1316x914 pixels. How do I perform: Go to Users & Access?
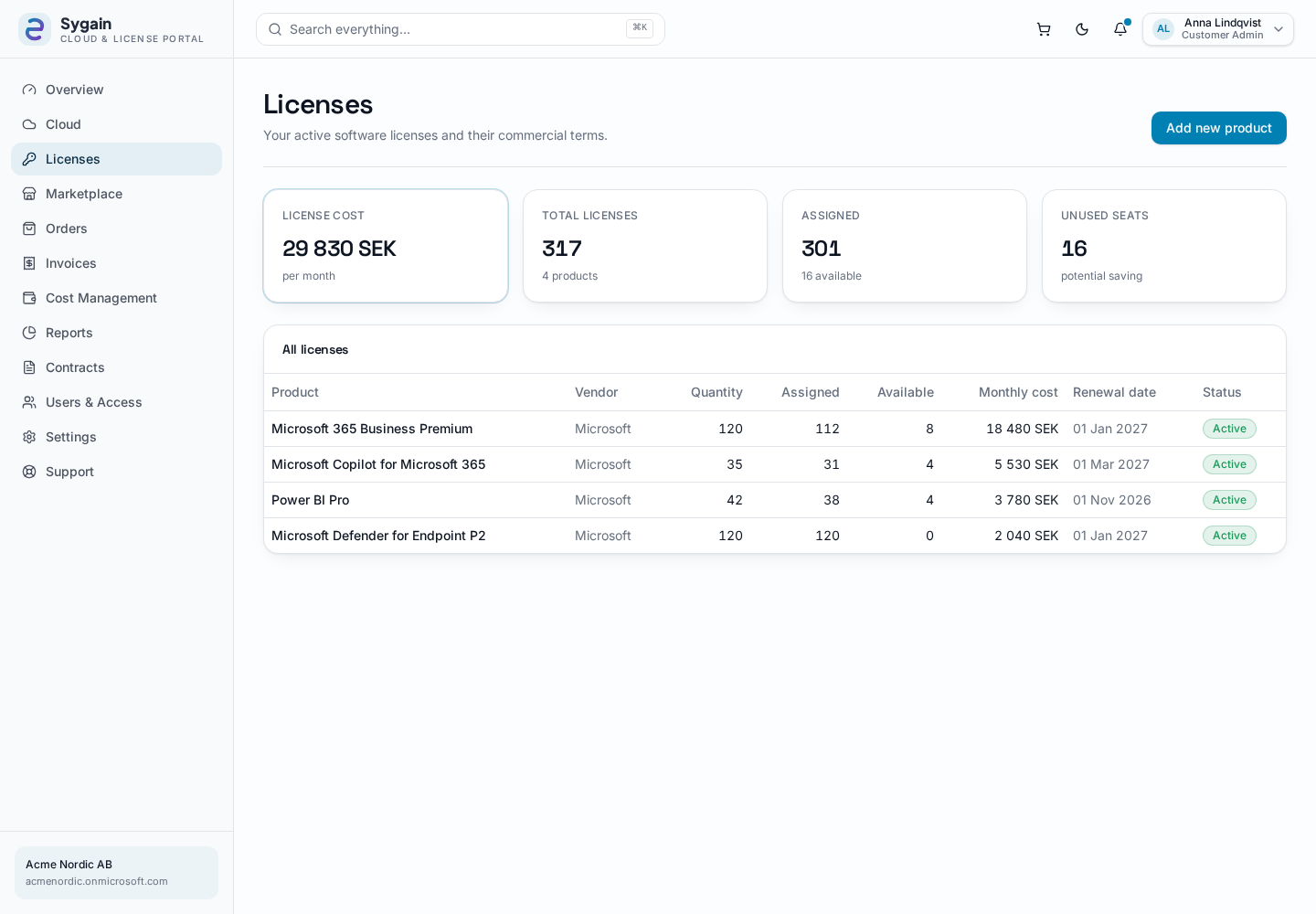[x=116, y=402]
